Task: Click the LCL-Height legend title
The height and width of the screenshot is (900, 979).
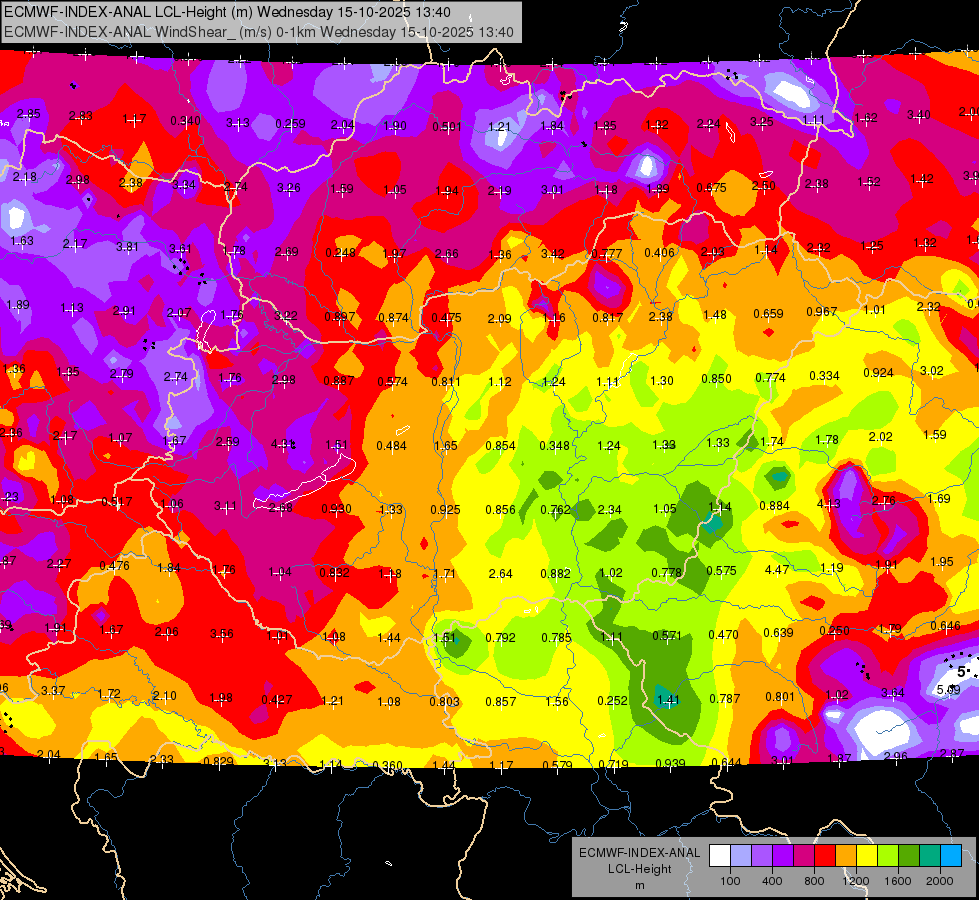Action: coord(639,869)
